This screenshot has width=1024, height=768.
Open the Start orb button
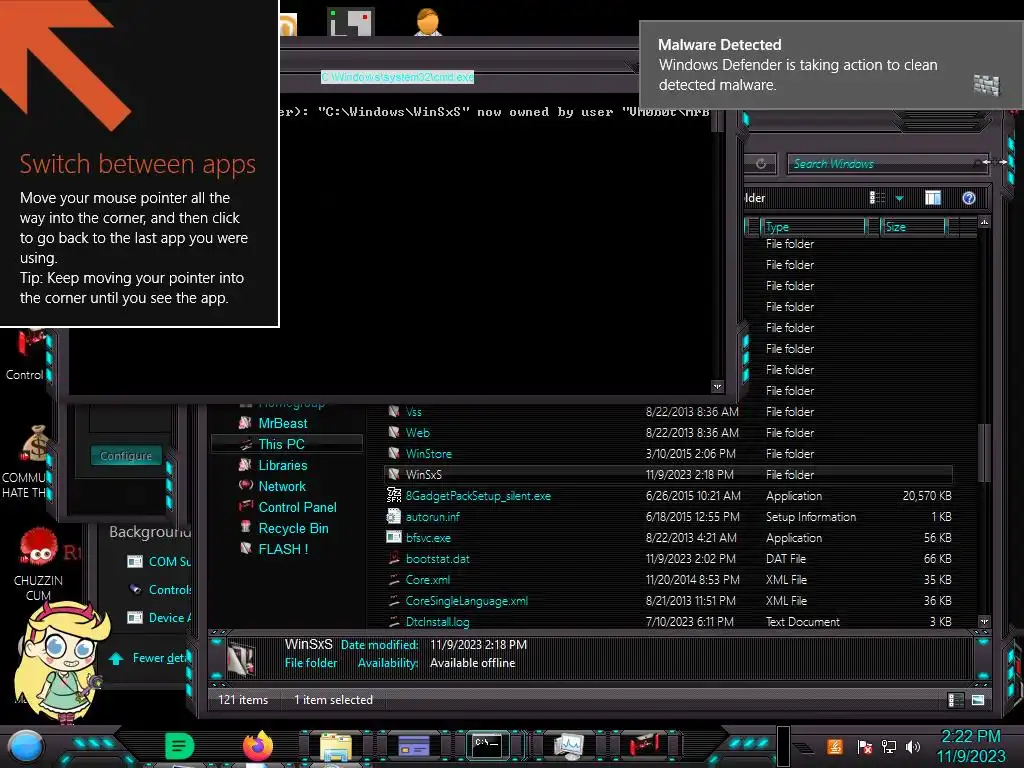25,746
